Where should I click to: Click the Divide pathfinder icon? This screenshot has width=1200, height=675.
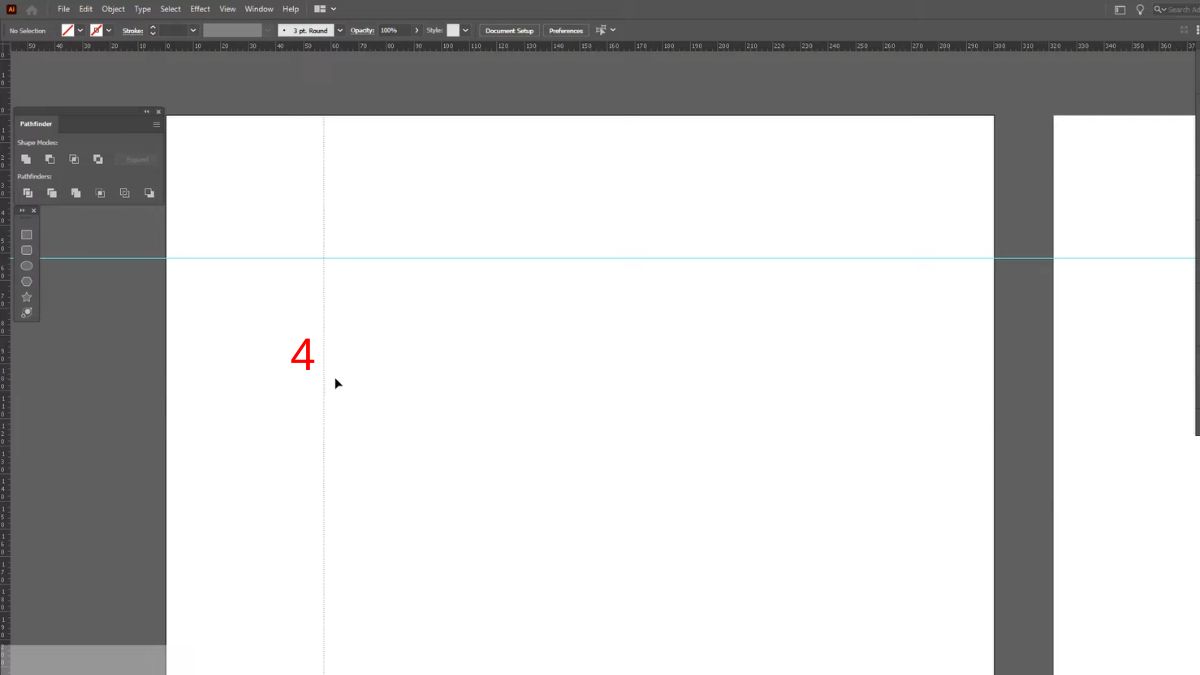28,193
